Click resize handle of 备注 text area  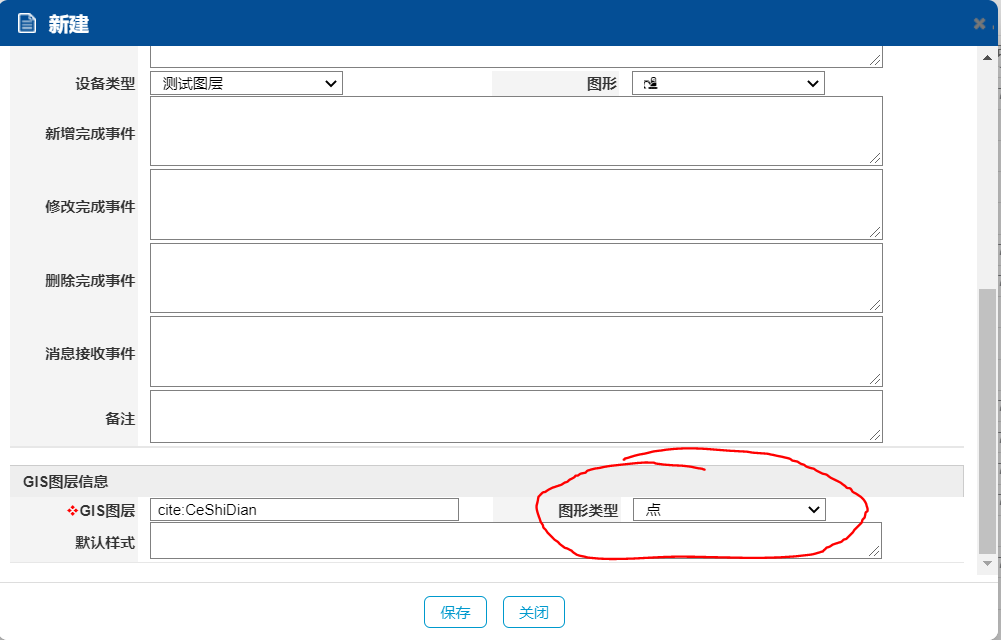[875, 435]
